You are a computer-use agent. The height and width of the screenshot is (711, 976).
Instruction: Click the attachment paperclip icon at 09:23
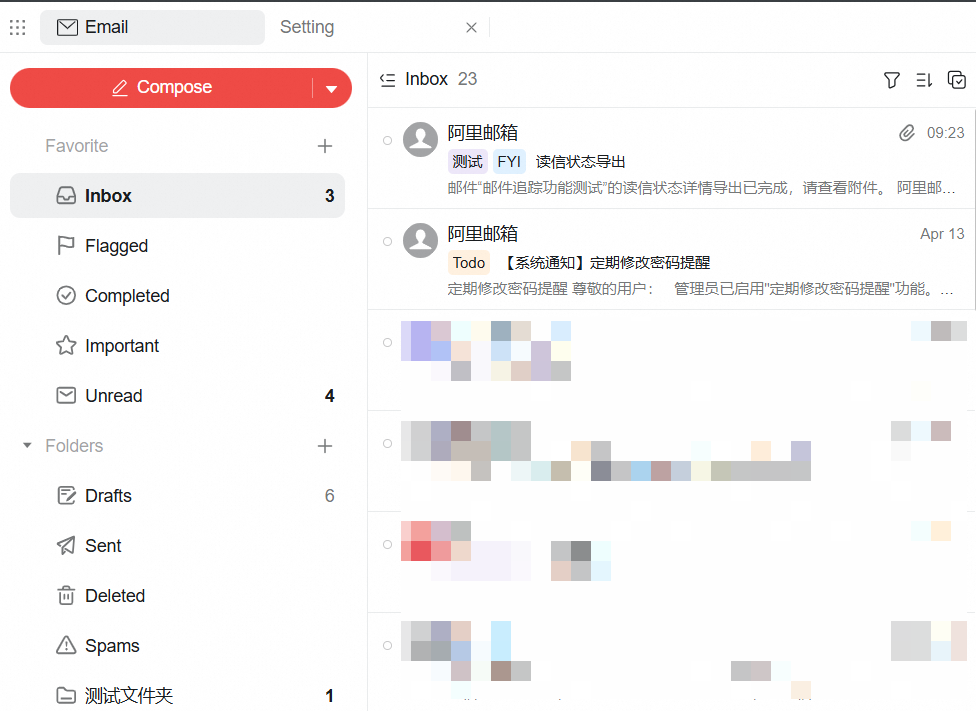click(x=907, y=133)
